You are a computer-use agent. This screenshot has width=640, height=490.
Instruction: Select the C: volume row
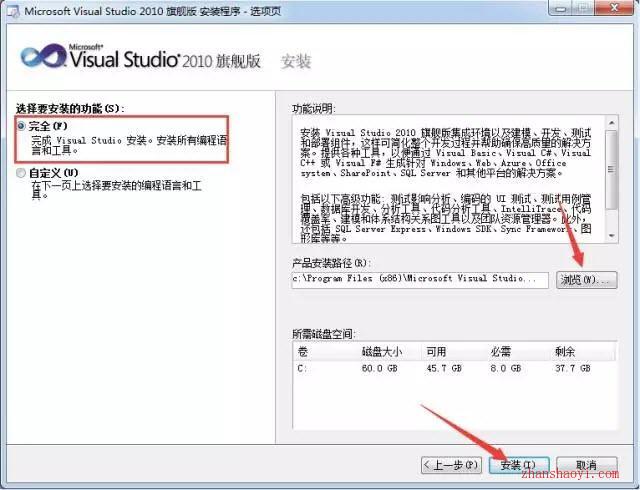[x=454, y=368]
